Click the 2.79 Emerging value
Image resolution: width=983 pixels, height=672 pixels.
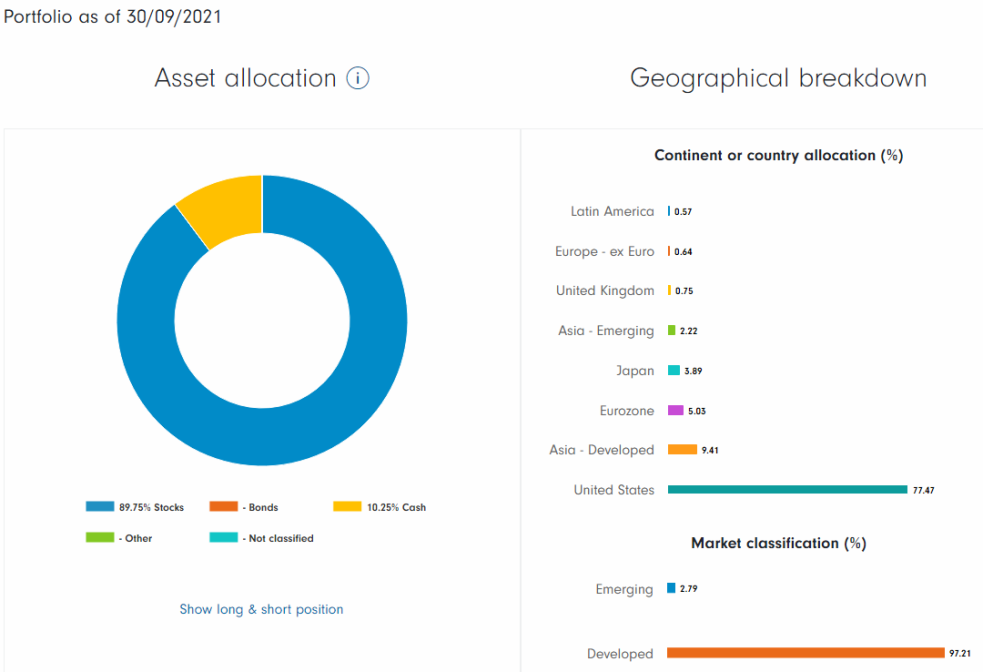(x=688, y=589)
